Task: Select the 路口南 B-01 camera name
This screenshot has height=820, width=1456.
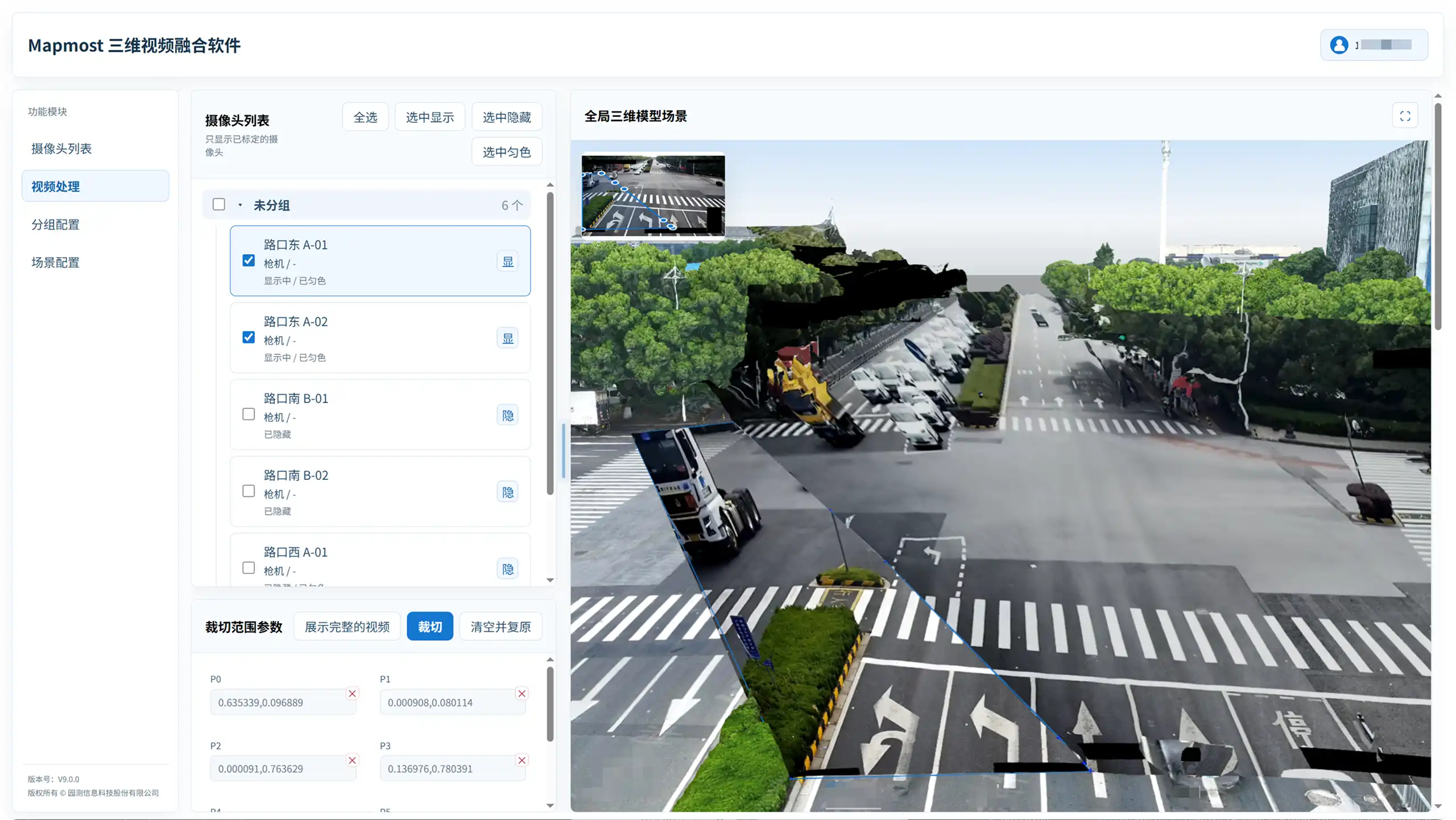Action: [x=296, y=398]
